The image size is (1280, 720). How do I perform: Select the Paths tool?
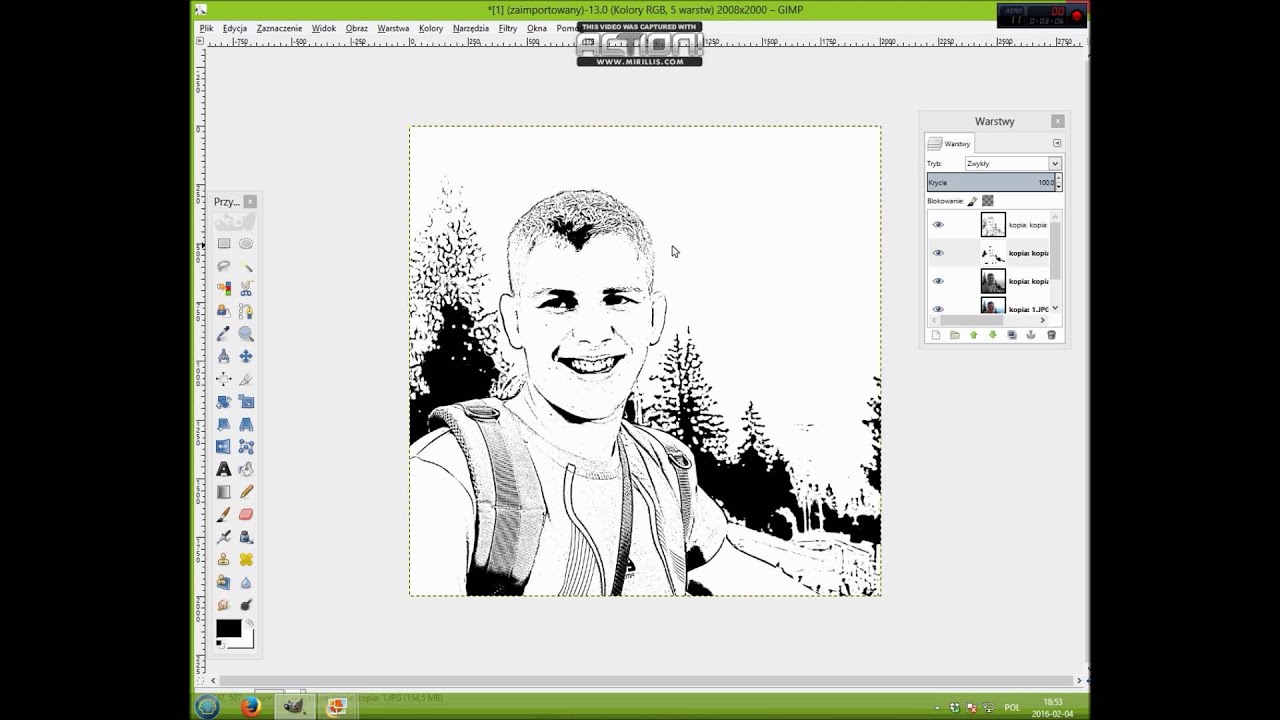click(246, 311)
